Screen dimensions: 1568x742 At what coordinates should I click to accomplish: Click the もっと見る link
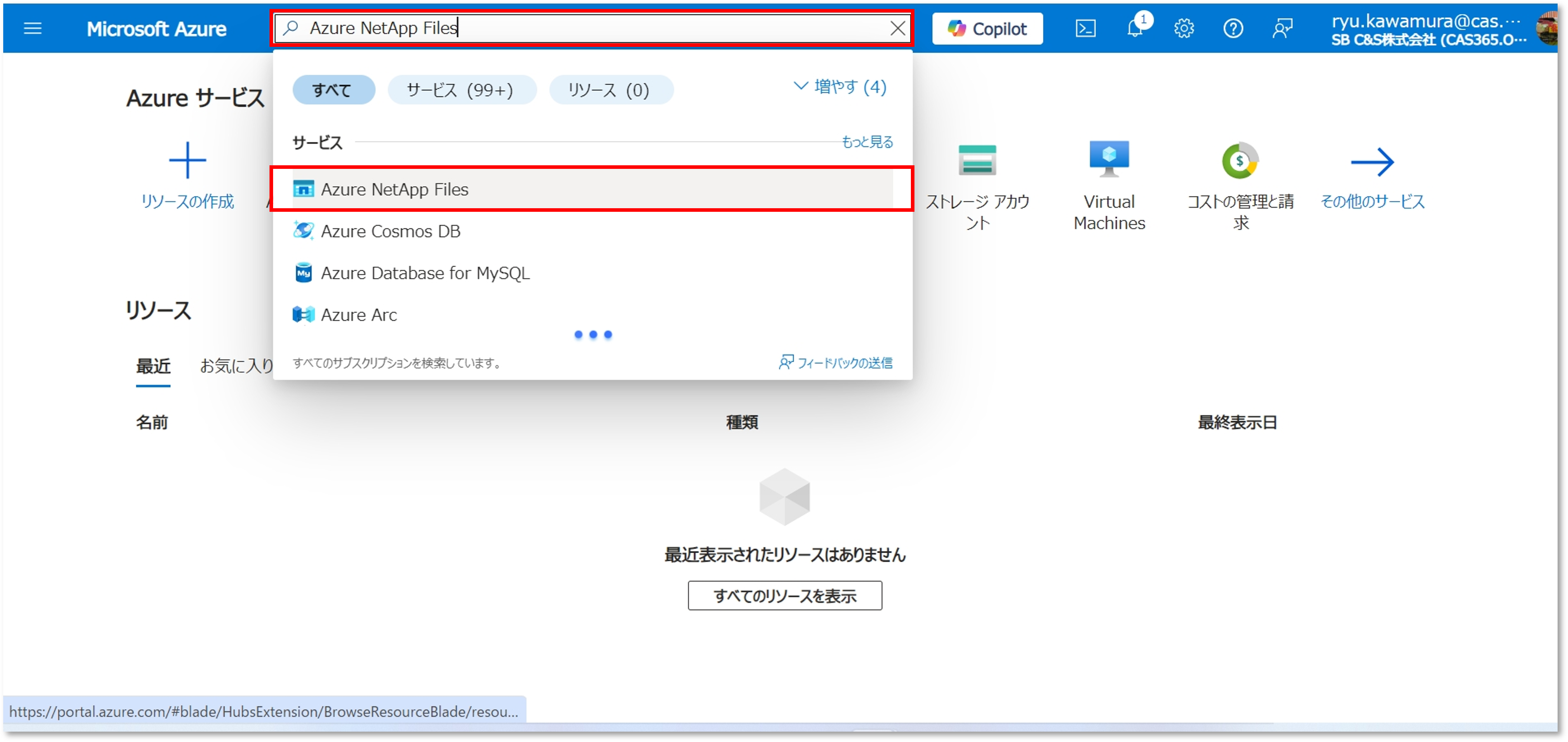click(x=867, y=142)
